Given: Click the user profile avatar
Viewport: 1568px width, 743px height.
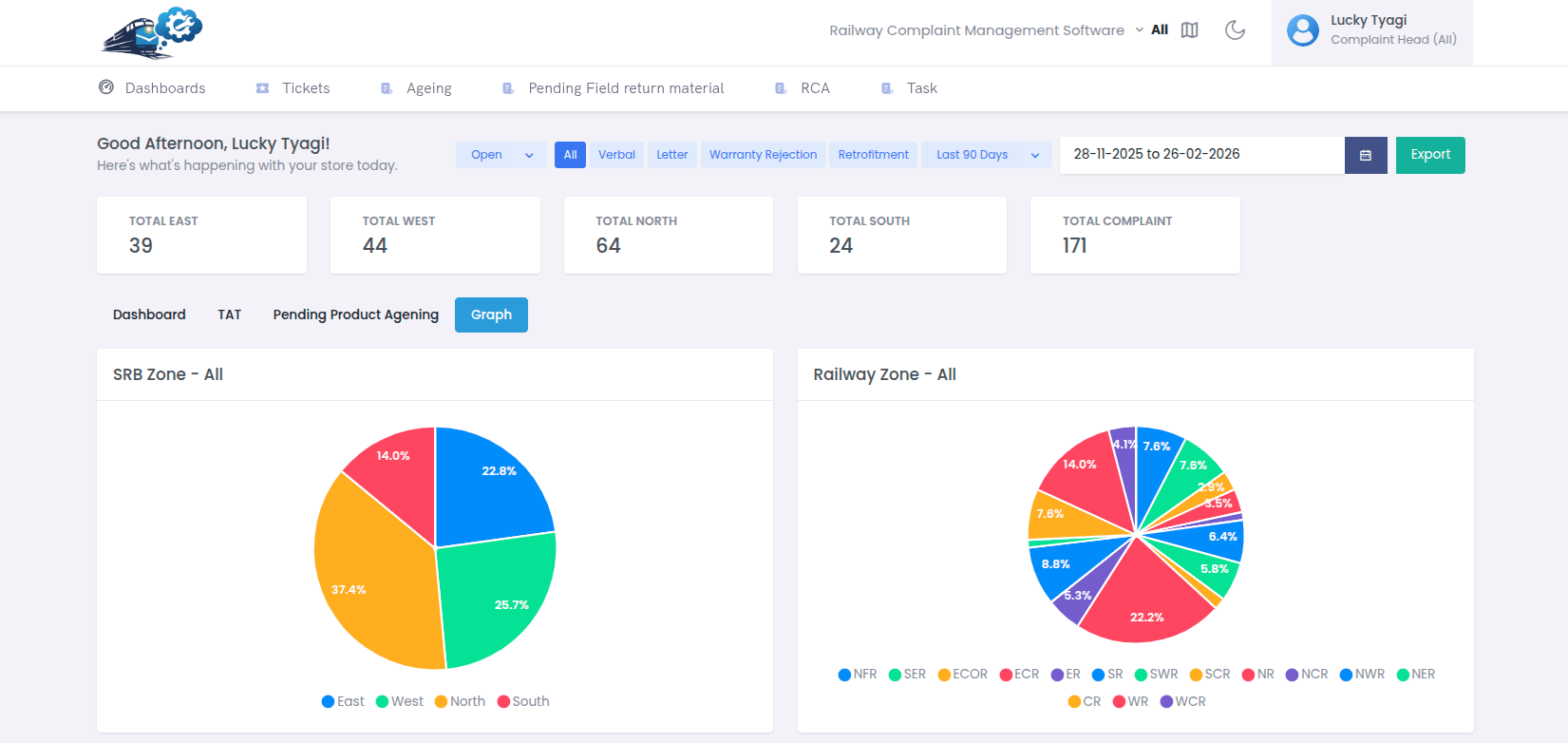Looking at the screenshot, I should pos(1302,30).
